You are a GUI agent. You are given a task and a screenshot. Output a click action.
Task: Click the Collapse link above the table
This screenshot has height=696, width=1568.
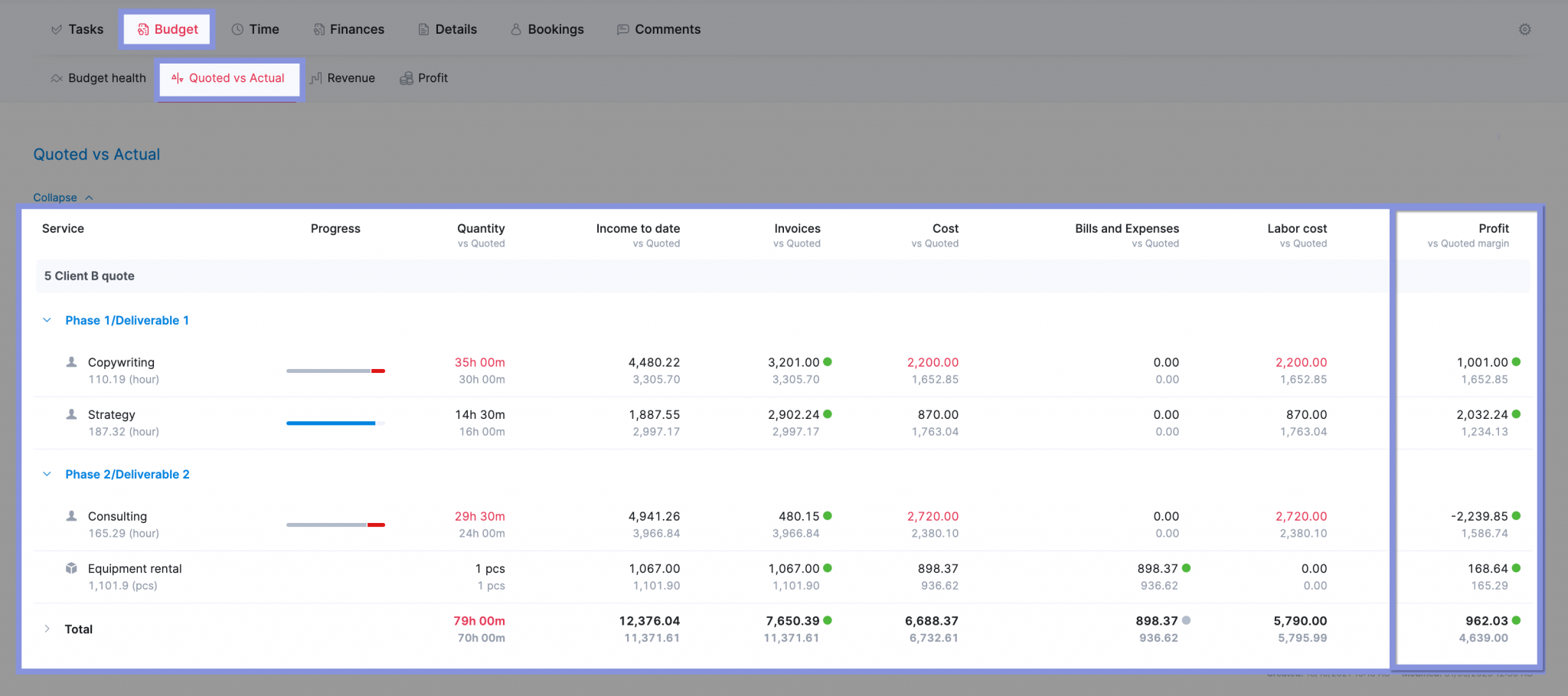pos(54,197)
